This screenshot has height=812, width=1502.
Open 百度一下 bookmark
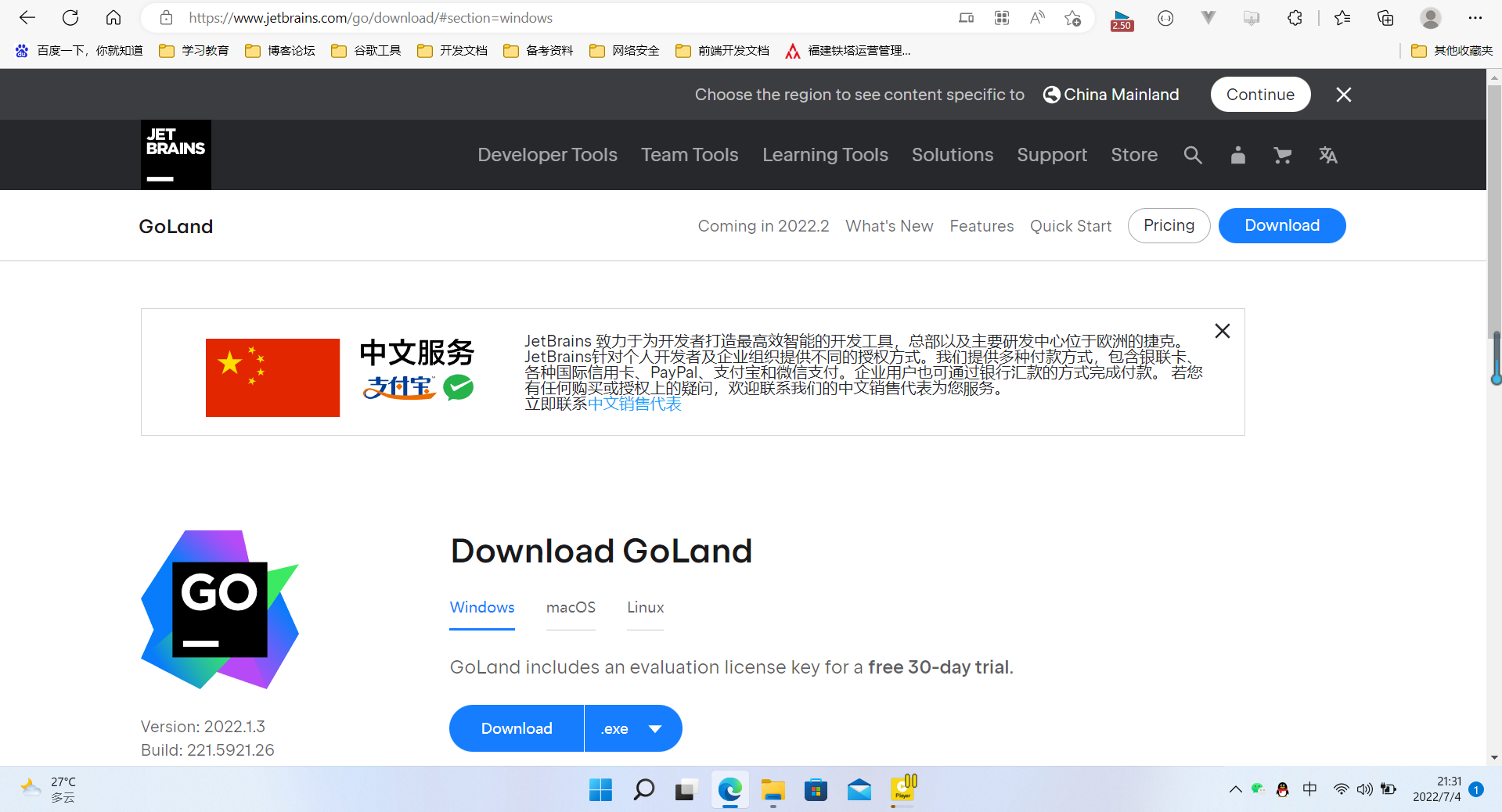point(79,51)
